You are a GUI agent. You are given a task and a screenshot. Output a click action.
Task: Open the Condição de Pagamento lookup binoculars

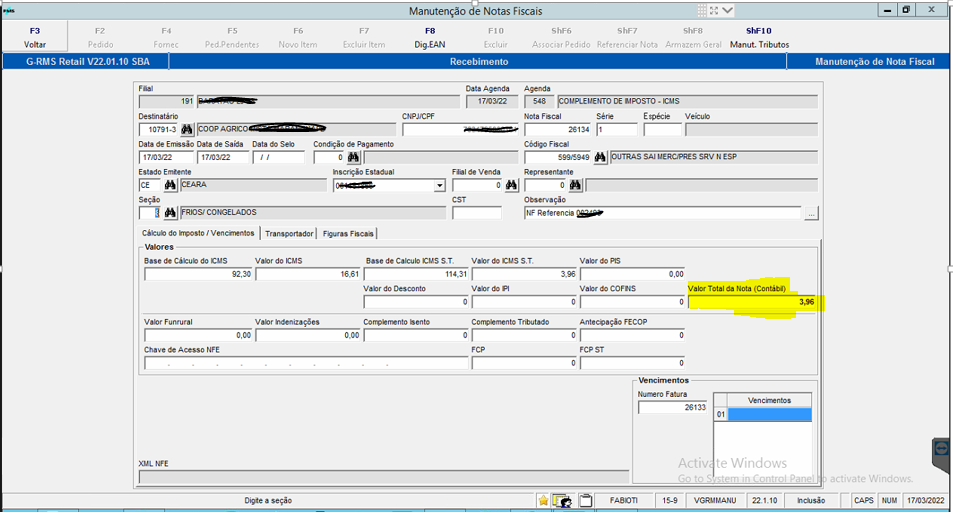[354, 157]
